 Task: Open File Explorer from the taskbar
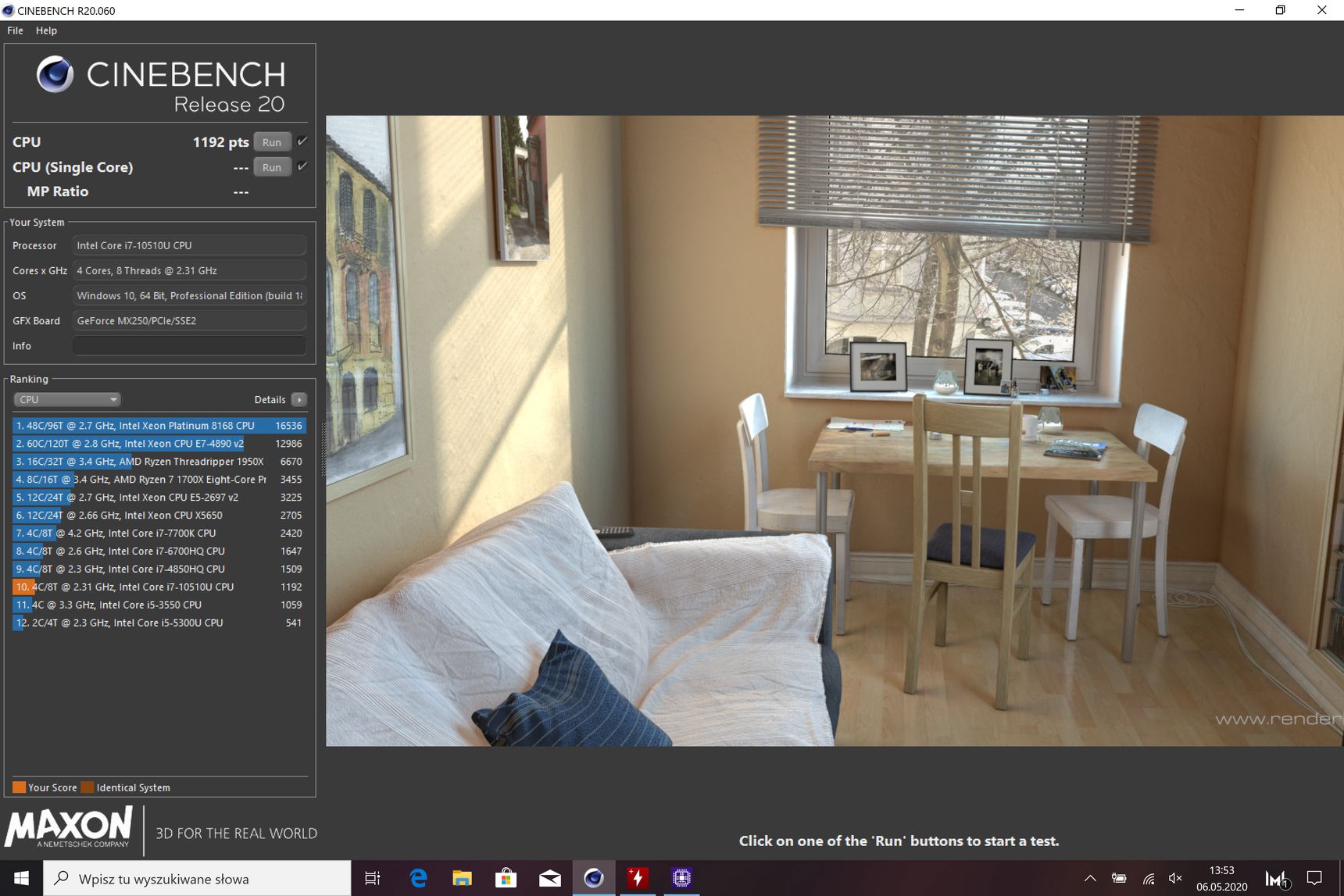click(462, 878)
